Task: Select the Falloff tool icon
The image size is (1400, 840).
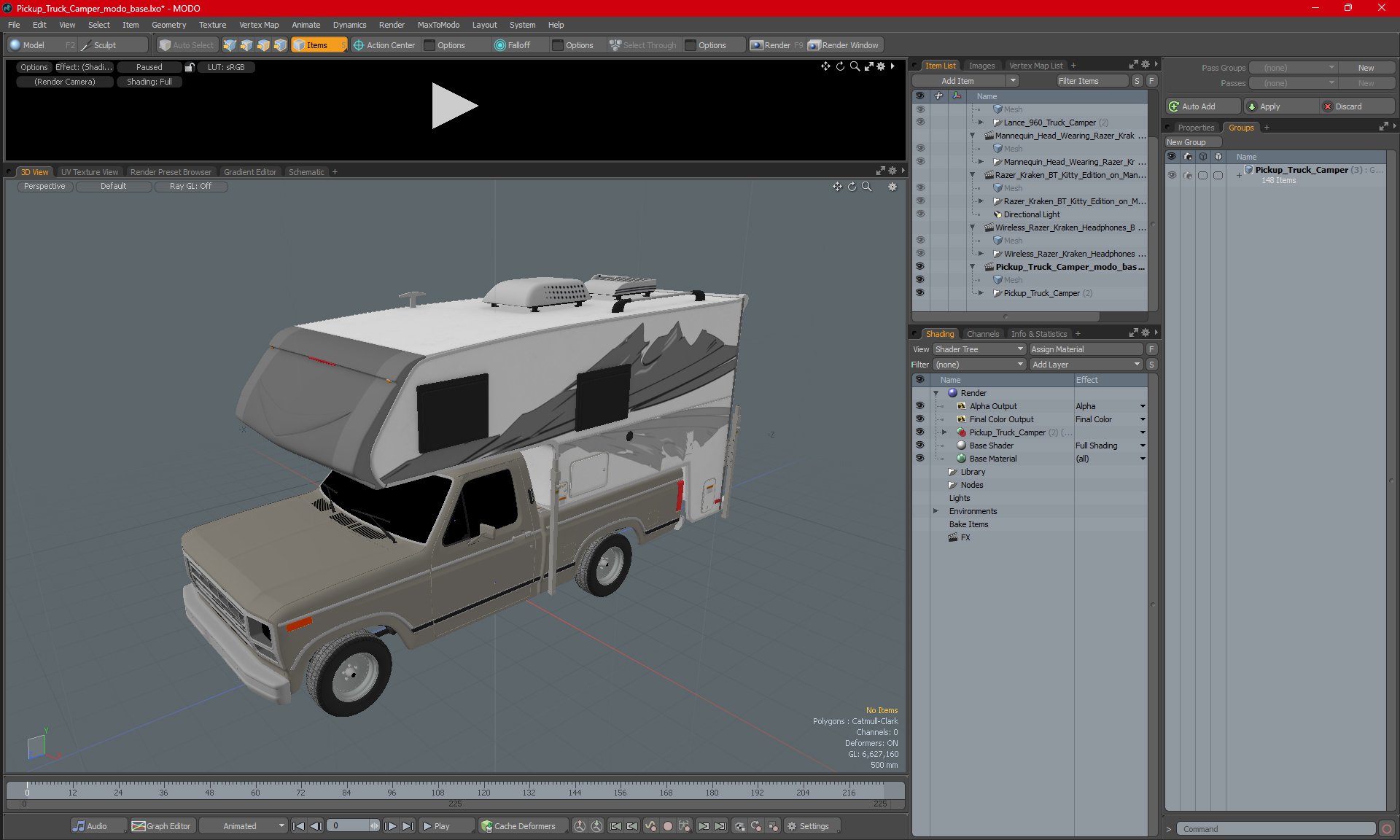Action: (499, 45)
